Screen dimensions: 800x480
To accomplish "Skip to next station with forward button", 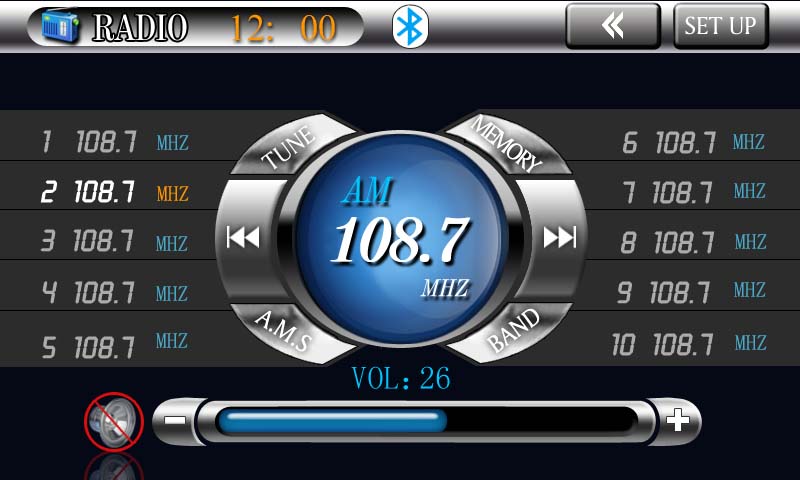I will pyautogui.click(x=559, y=237).
